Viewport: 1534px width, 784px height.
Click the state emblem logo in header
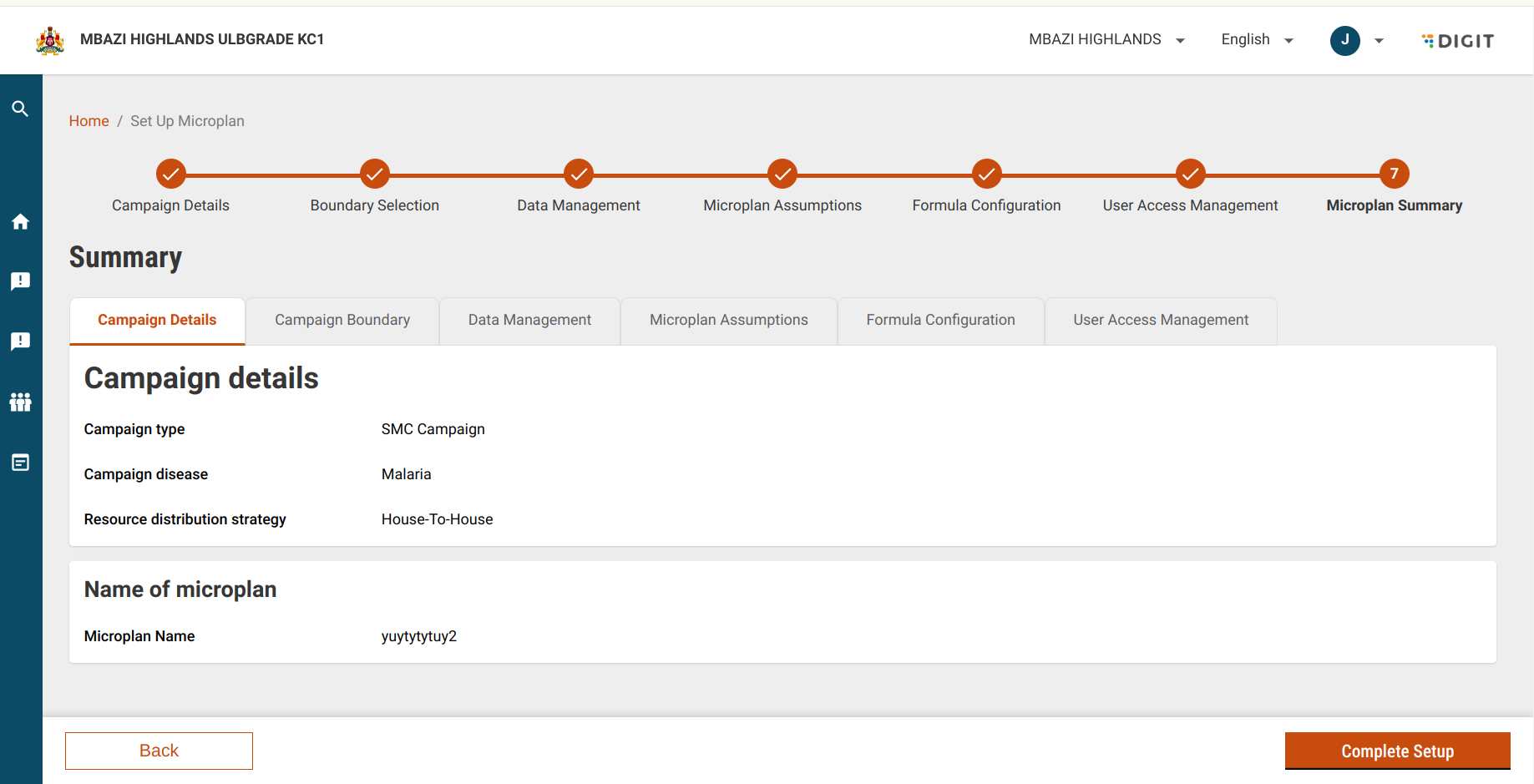(50, 40)
